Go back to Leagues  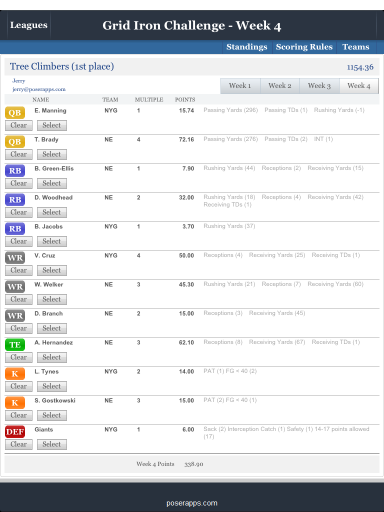click(x=29, y=25)
